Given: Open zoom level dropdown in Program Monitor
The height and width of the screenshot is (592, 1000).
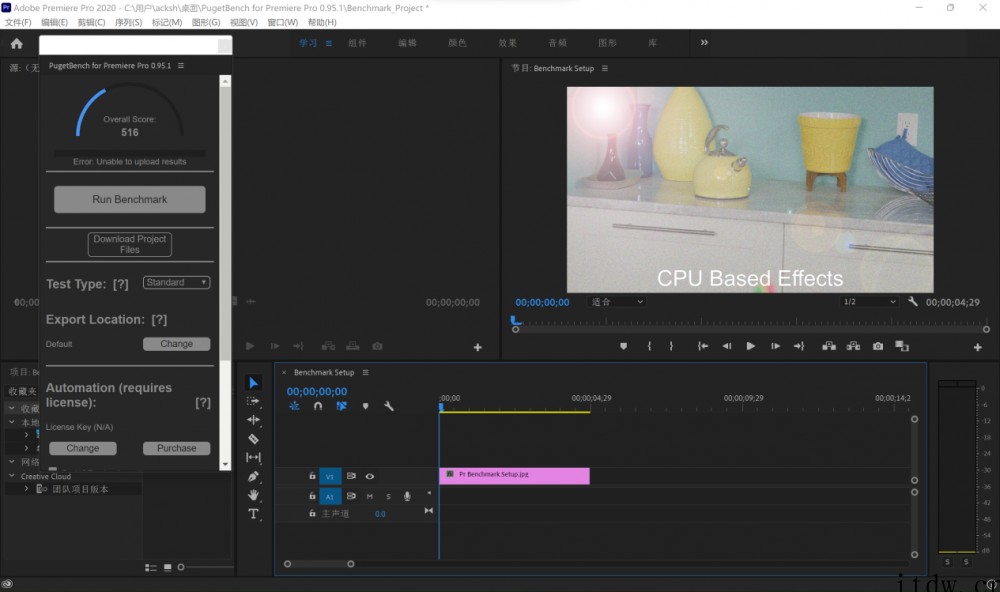Looking at the screenshot, I should click(x=617, y=302).
